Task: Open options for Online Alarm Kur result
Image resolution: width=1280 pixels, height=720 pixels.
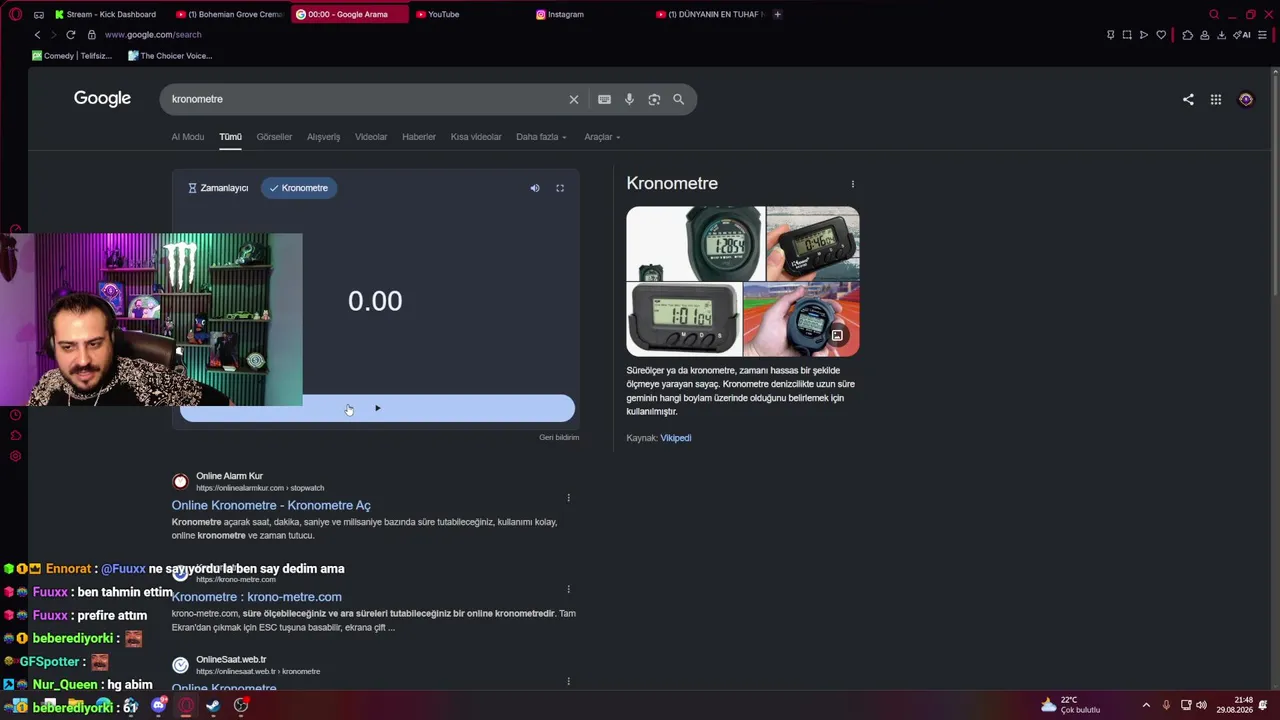Action: (569, 498)
